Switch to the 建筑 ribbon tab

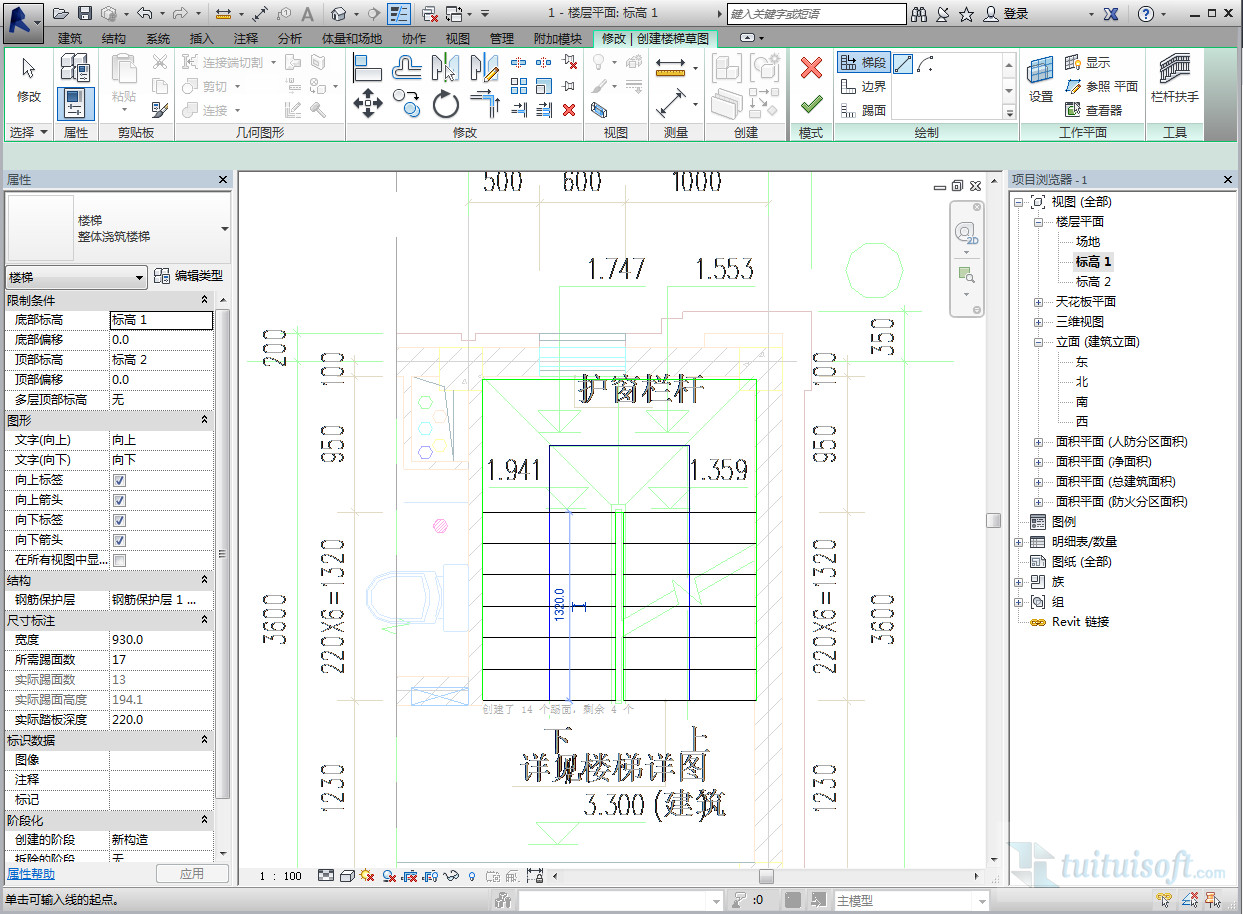70,38
